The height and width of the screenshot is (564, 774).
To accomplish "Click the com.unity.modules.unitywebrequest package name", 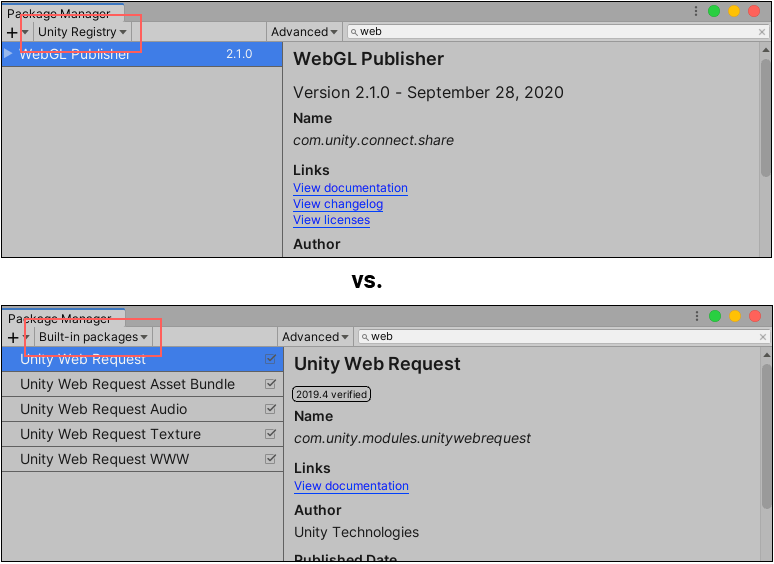I will point(412,439).
